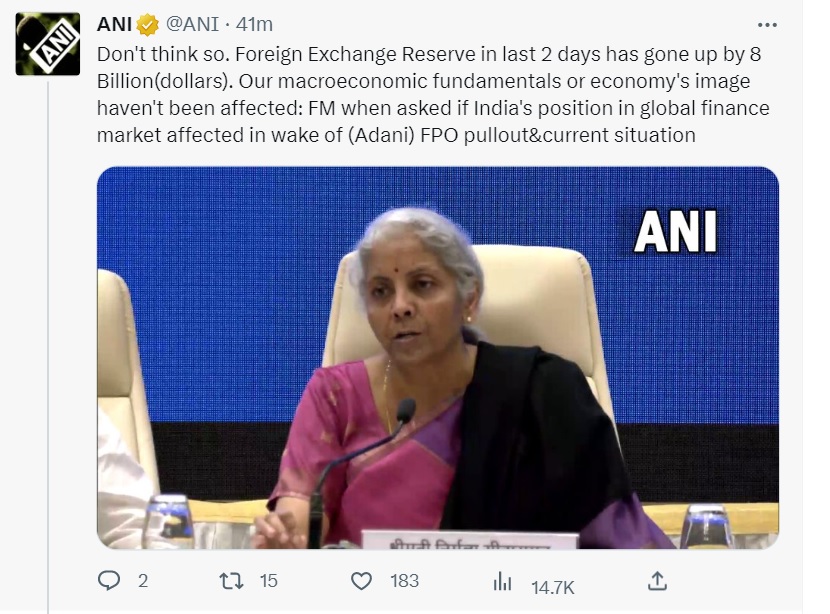Image resolution: width=830 pixels, height=614 pixels.
Task: Click the ANI watermark on the photo
Action: pyautogui.click(x=676, y=231)
